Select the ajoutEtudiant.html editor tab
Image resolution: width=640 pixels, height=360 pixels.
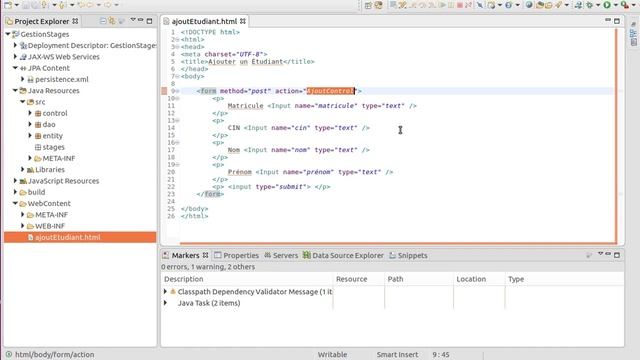pyautogui.click(x=204, y=21)
